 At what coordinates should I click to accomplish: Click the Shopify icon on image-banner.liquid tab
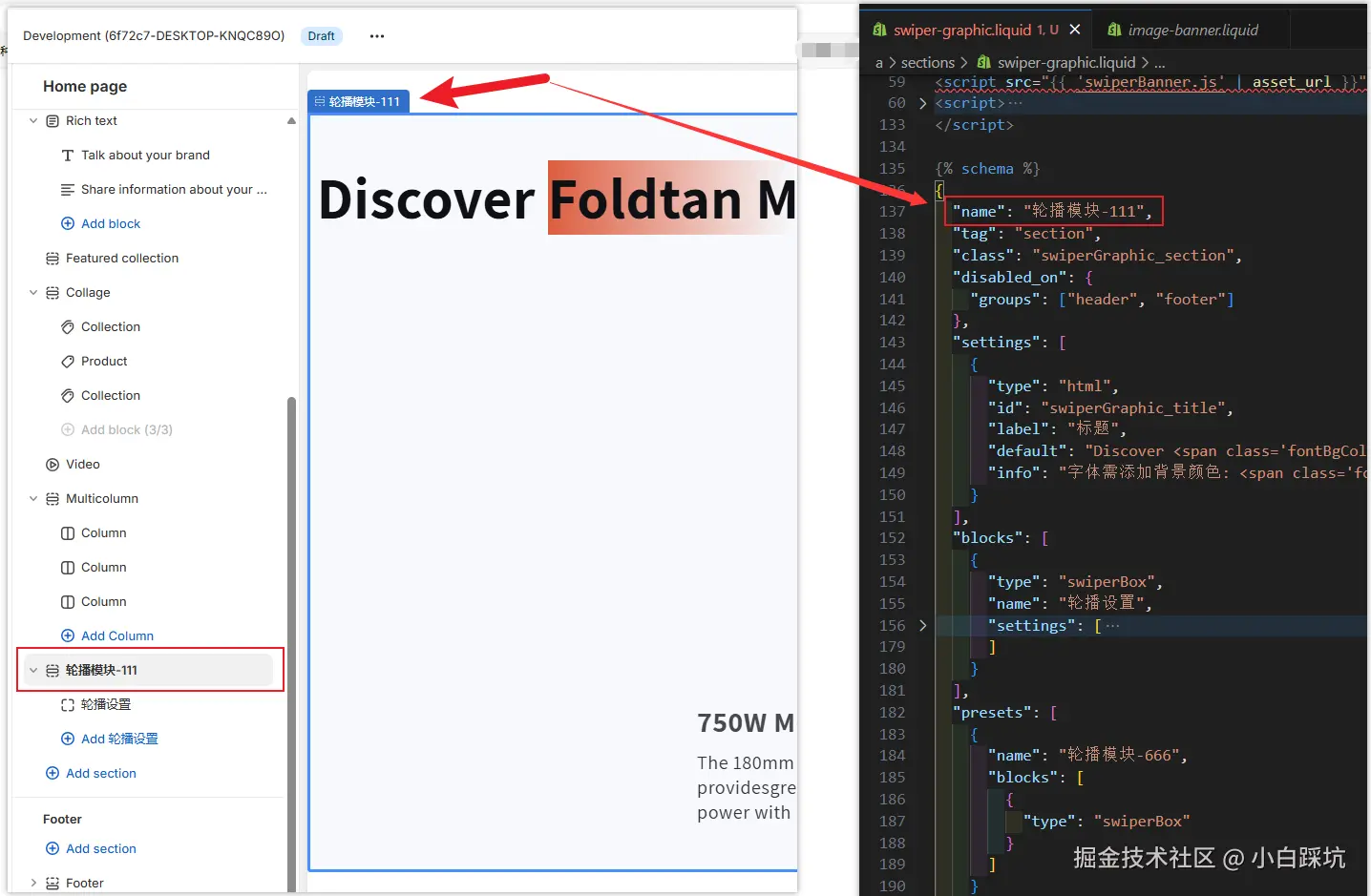[x=1114, y=31]
